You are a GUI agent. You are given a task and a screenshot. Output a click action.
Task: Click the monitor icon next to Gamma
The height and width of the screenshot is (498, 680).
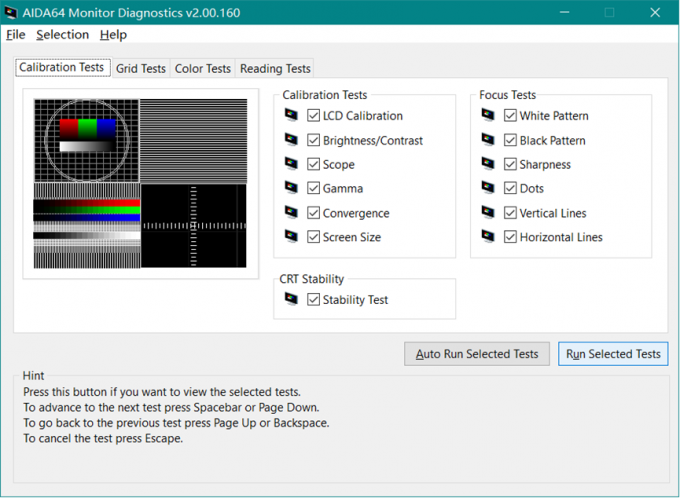[290, 189]
